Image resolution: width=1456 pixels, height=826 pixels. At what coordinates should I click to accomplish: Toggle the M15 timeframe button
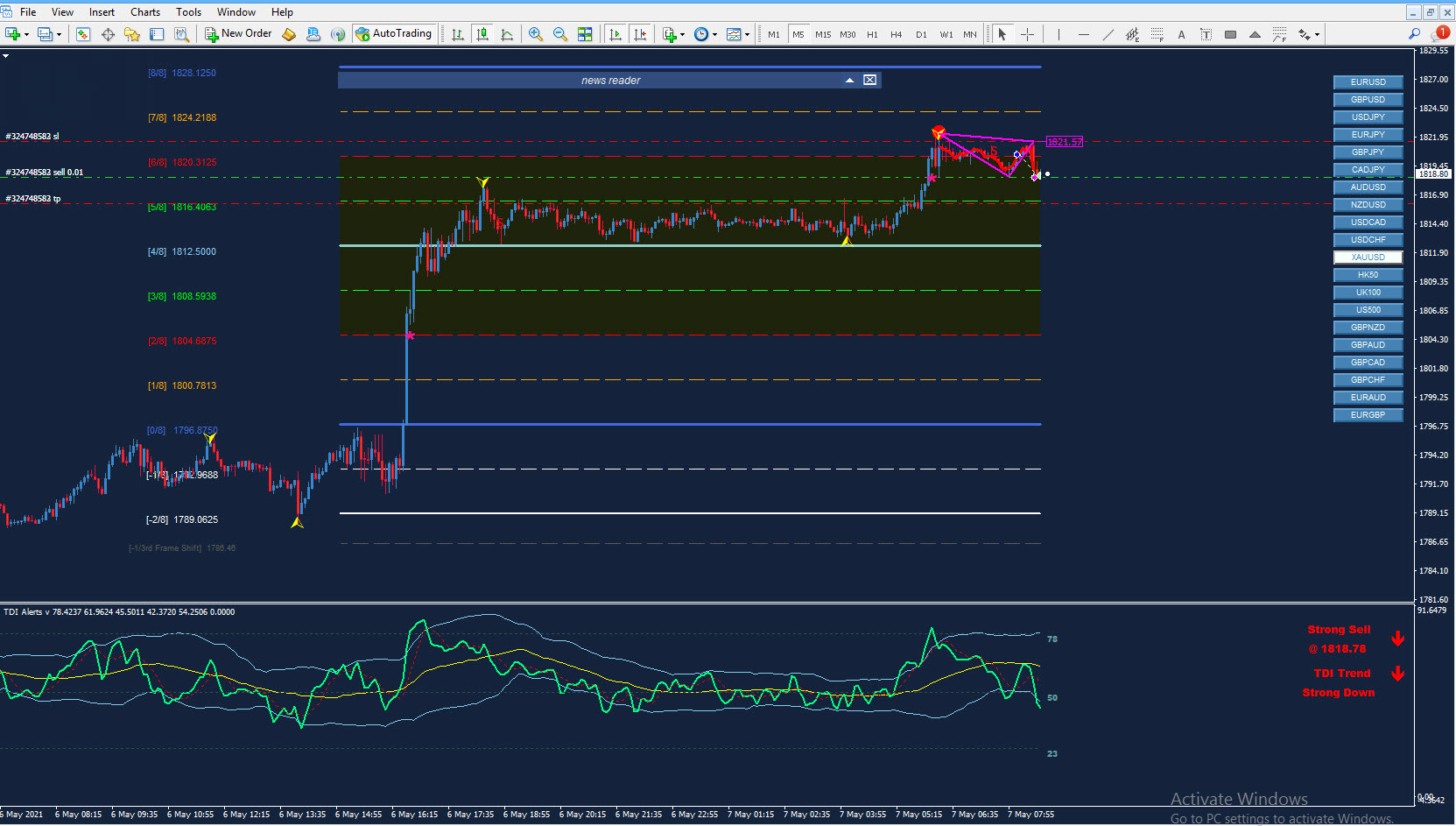[823, 34]
